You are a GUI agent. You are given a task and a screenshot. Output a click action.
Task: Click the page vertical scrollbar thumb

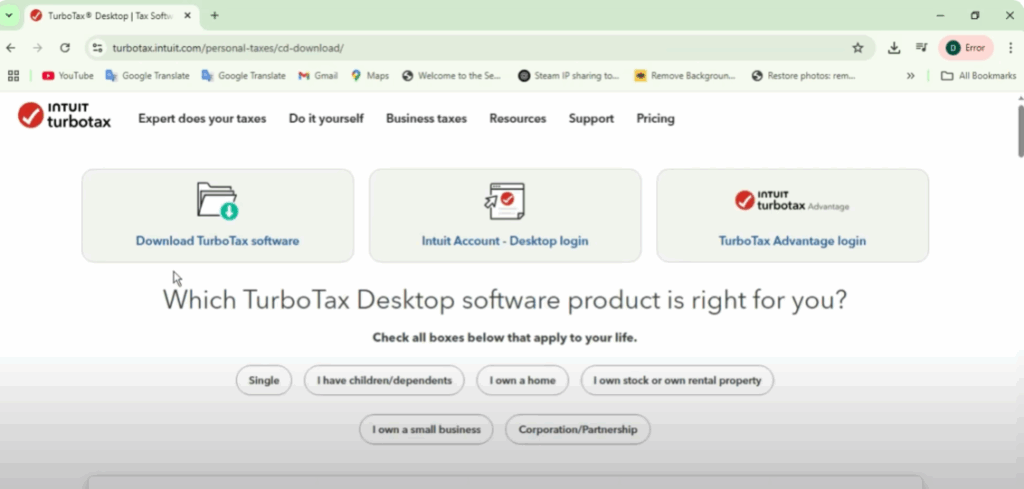[x=1020, y=131]
